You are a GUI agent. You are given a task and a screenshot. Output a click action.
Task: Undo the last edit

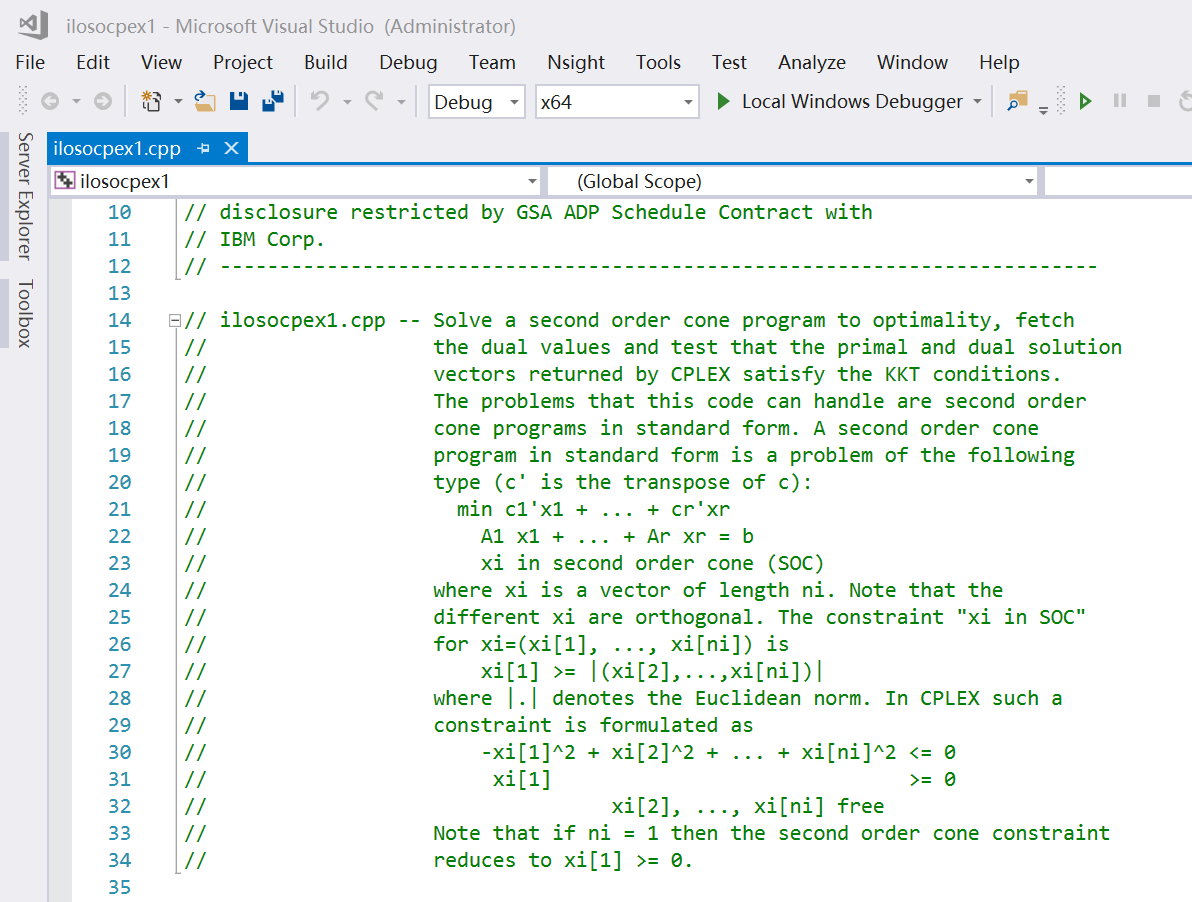(320, 101)
